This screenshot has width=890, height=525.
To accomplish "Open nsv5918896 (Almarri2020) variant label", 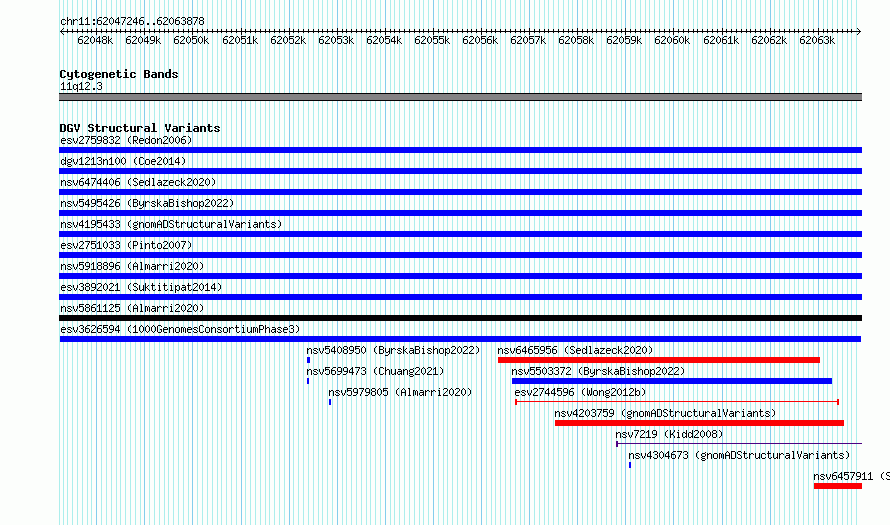I will click(x=132, y=266).
